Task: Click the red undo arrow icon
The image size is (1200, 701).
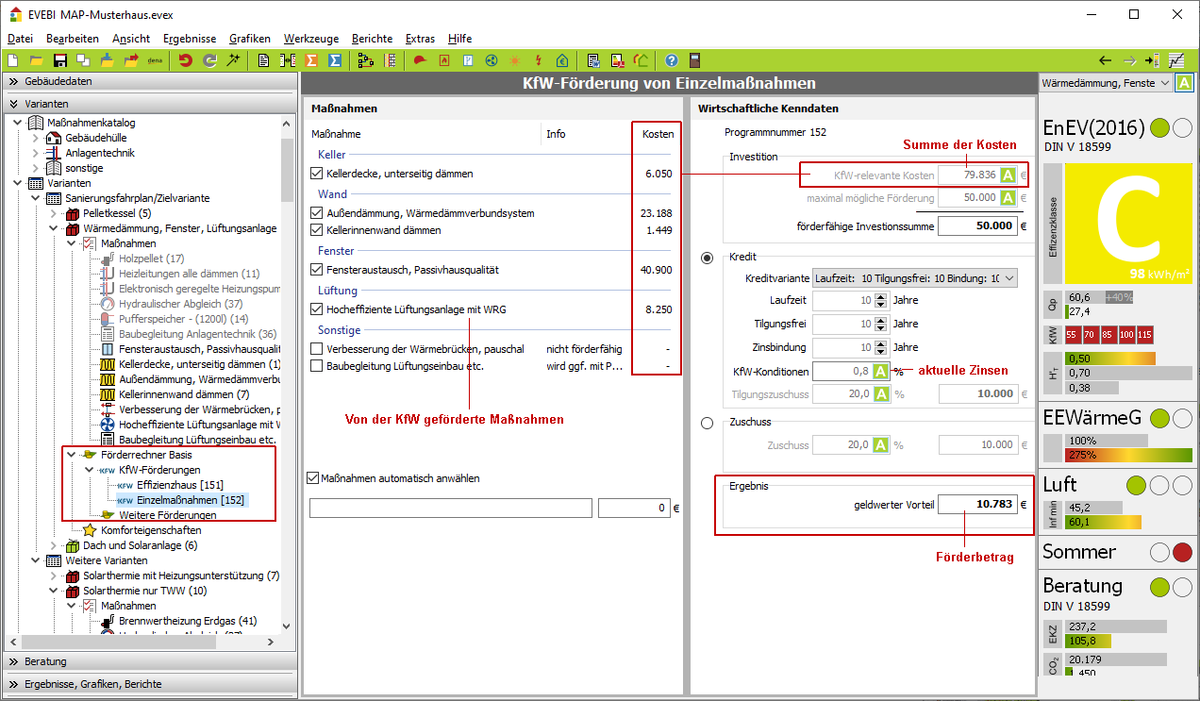Action: tap(186, 60)
